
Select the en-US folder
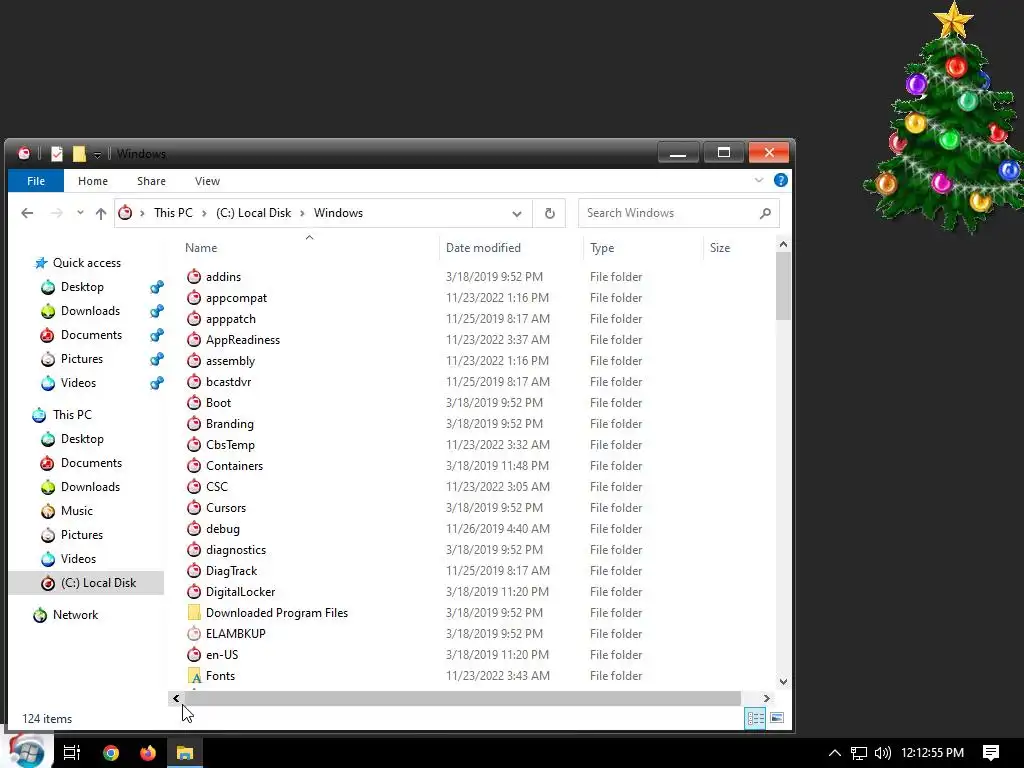222,654
